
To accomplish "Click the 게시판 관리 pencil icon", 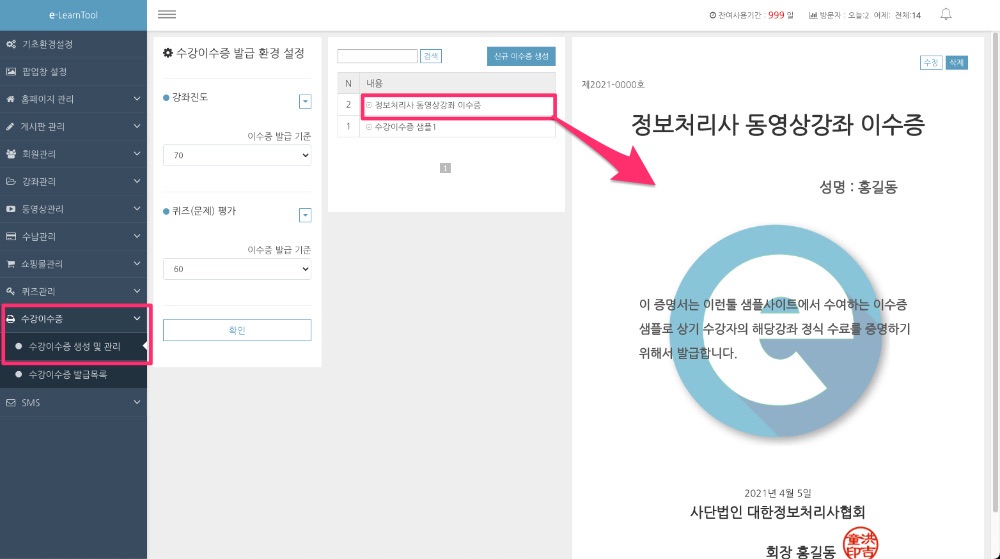I will pos(10,126).
